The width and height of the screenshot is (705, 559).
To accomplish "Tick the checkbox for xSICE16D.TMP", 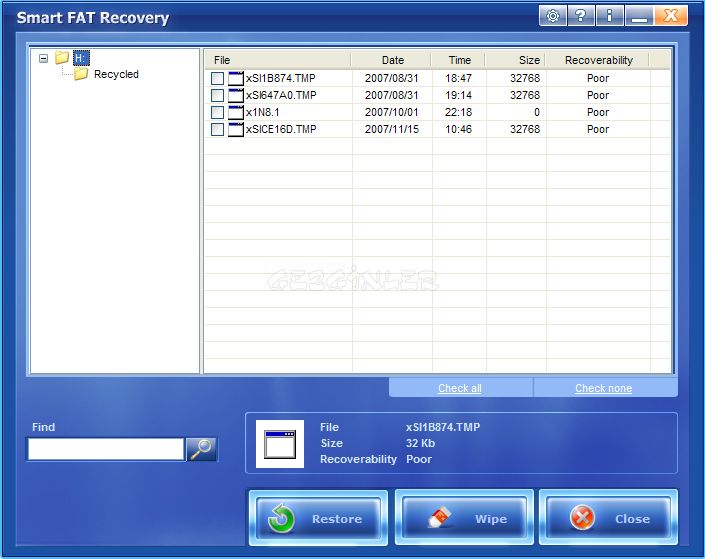I will (217, 130).
